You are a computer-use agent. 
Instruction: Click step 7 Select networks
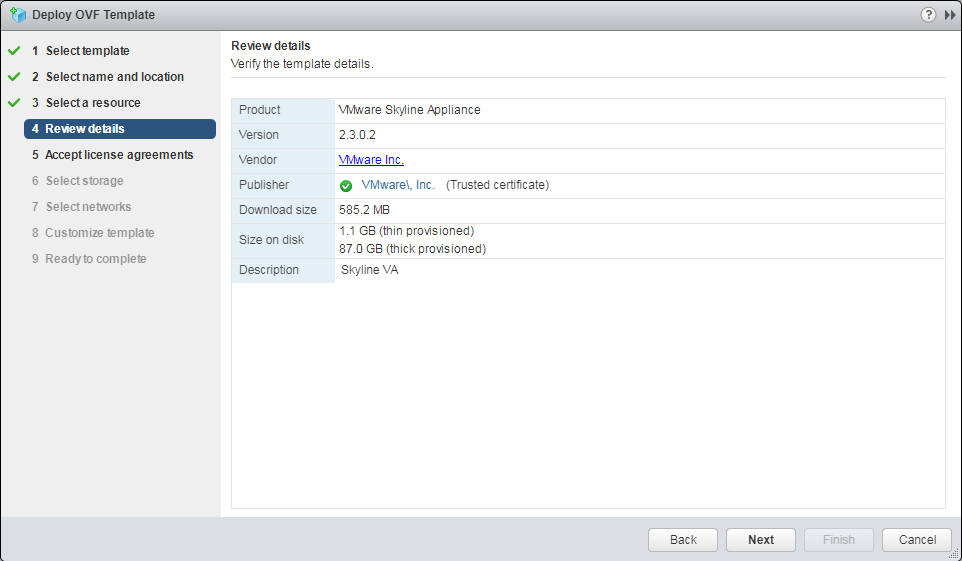(82, 207)
